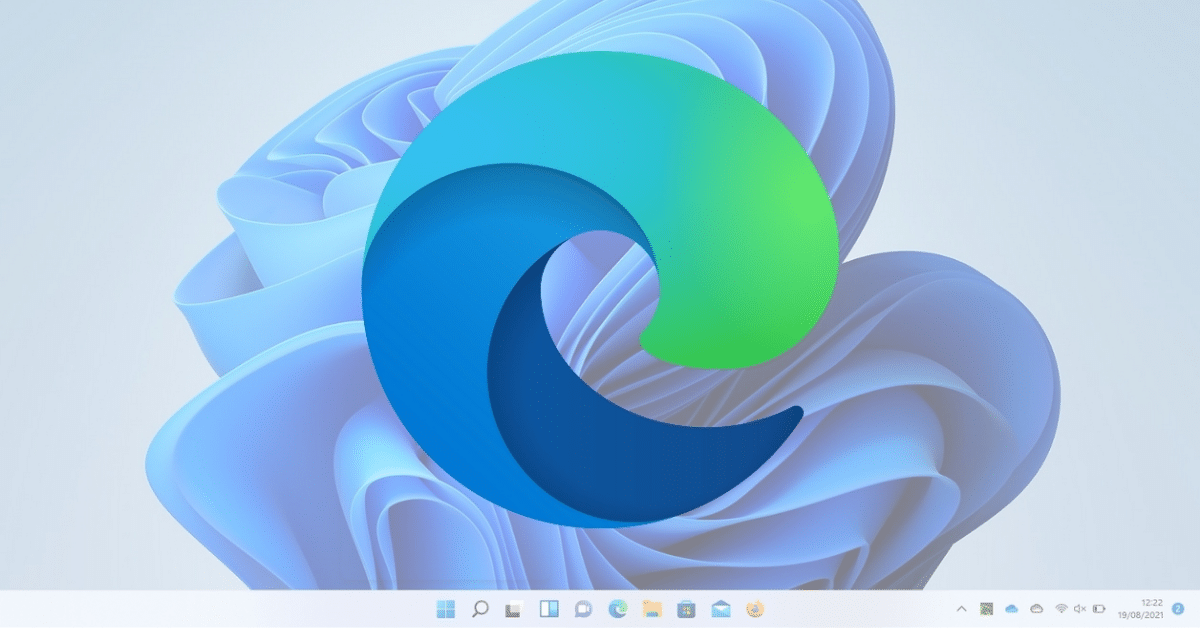The width and height of the screenshot is (1200, 628).
Task: Open the Widgets panel icon
Action: [549, 608]
